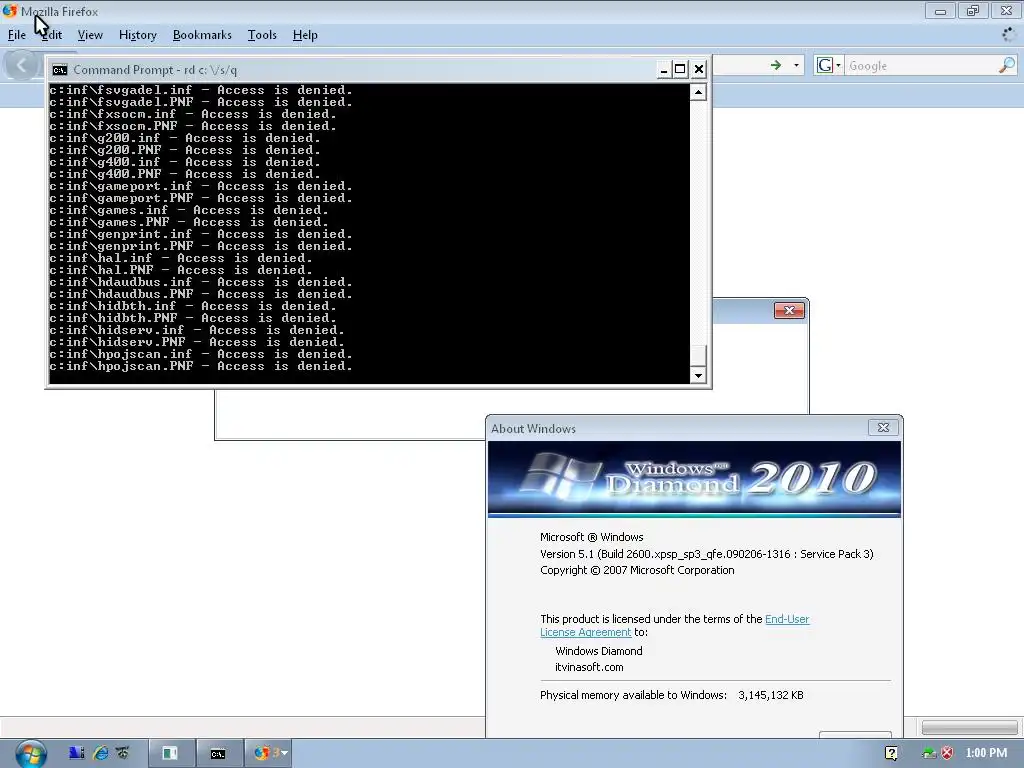This screenshot has height=768, width=1024.
Task: Open the Start menu orb
Action: 31,753
